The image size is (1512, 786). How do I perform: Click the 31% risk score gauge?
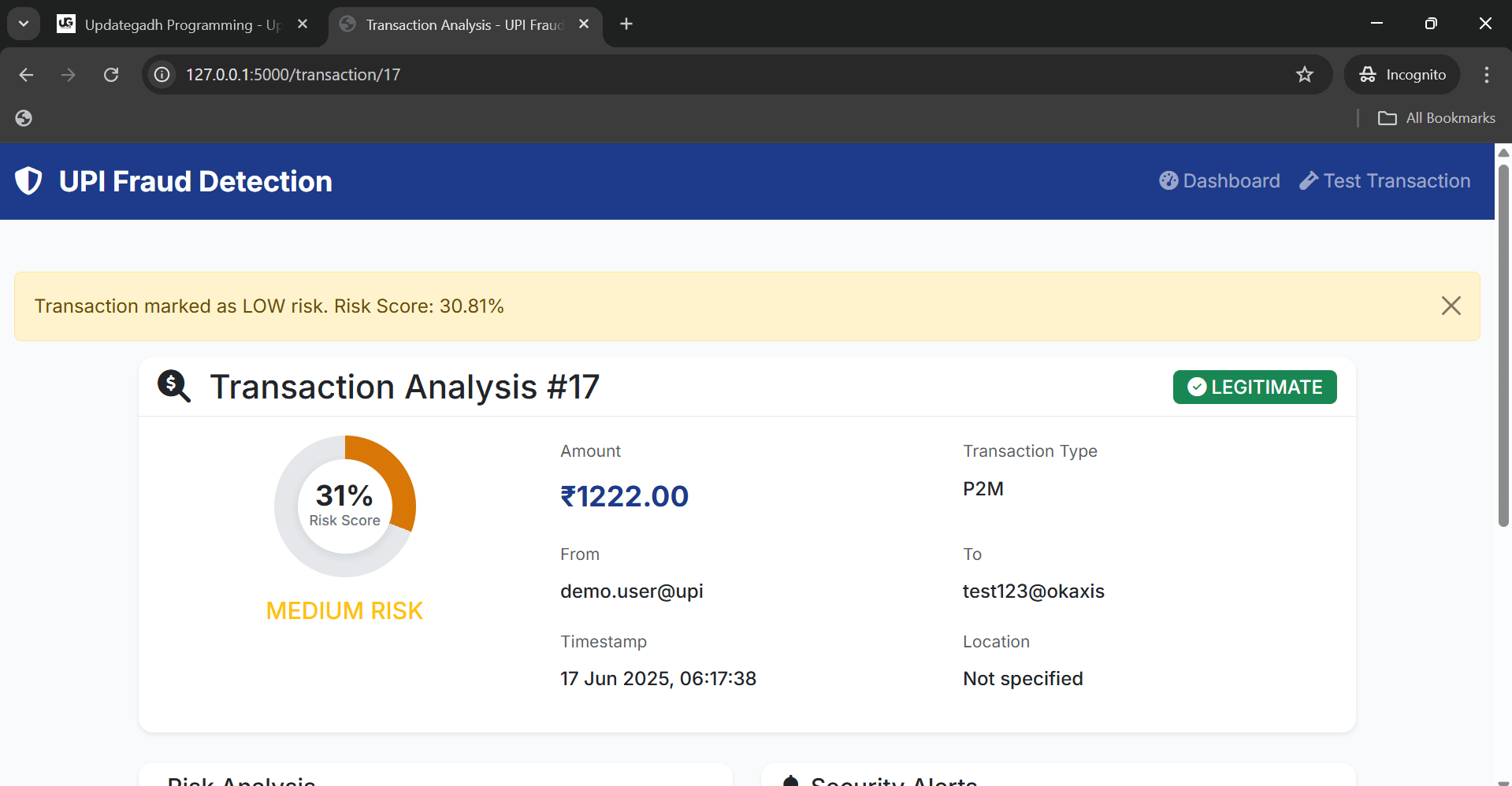coord(344,506)
